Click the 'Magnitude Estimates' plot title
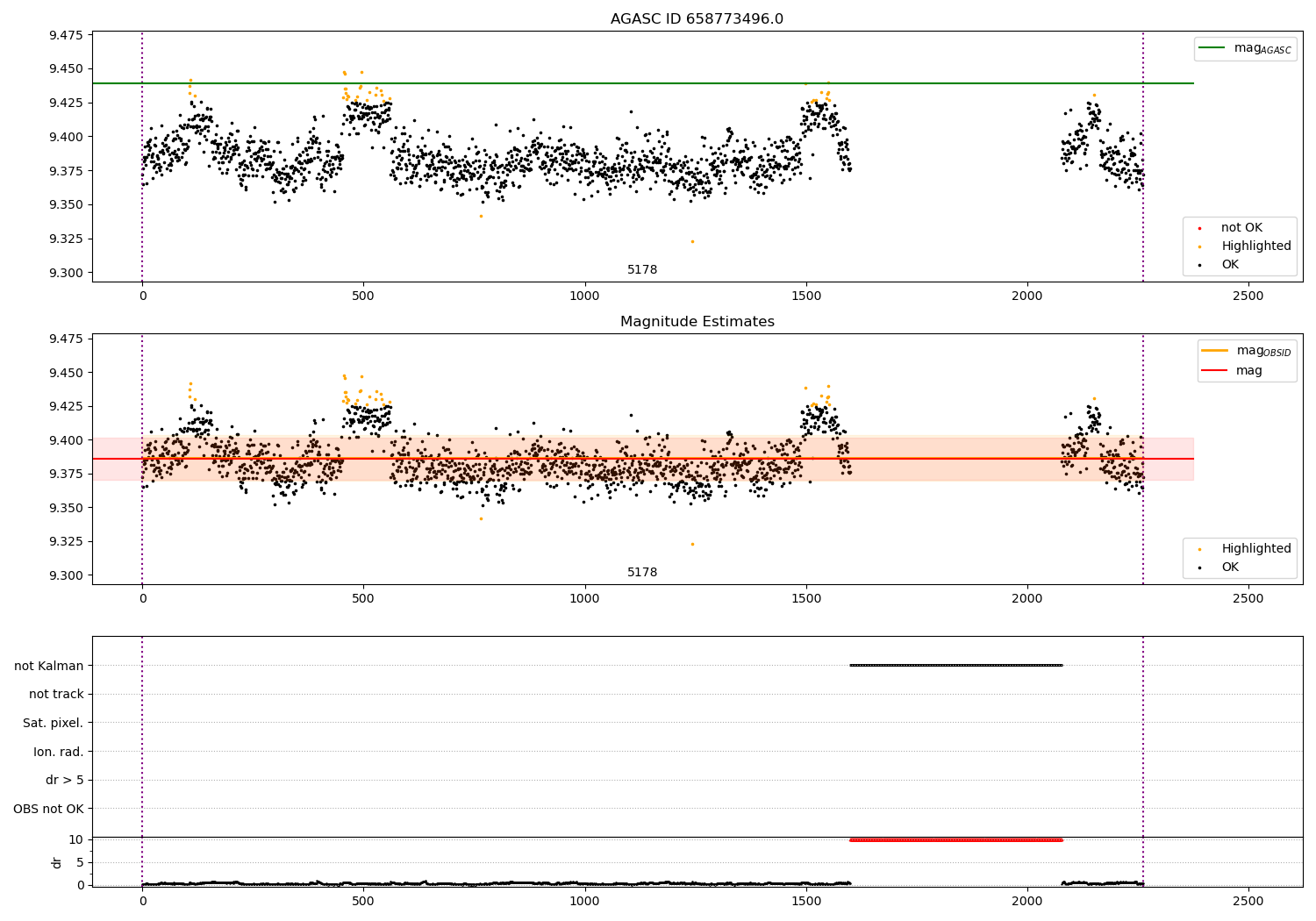This screenshot has height=921, width=1316. pyautogui.click(x=697, y=322)
